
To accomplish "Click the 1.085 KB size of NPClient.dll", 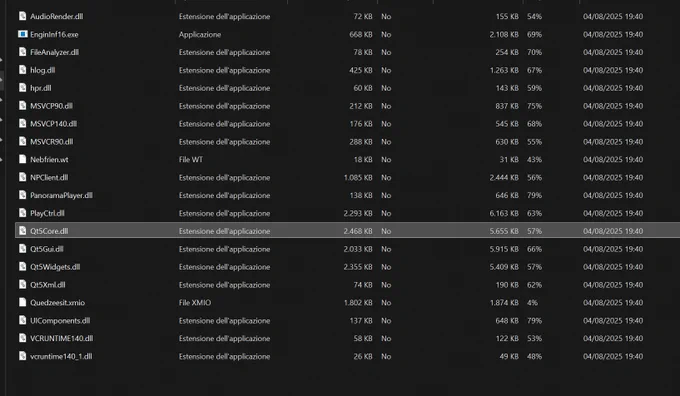I will tap(358, 177).
